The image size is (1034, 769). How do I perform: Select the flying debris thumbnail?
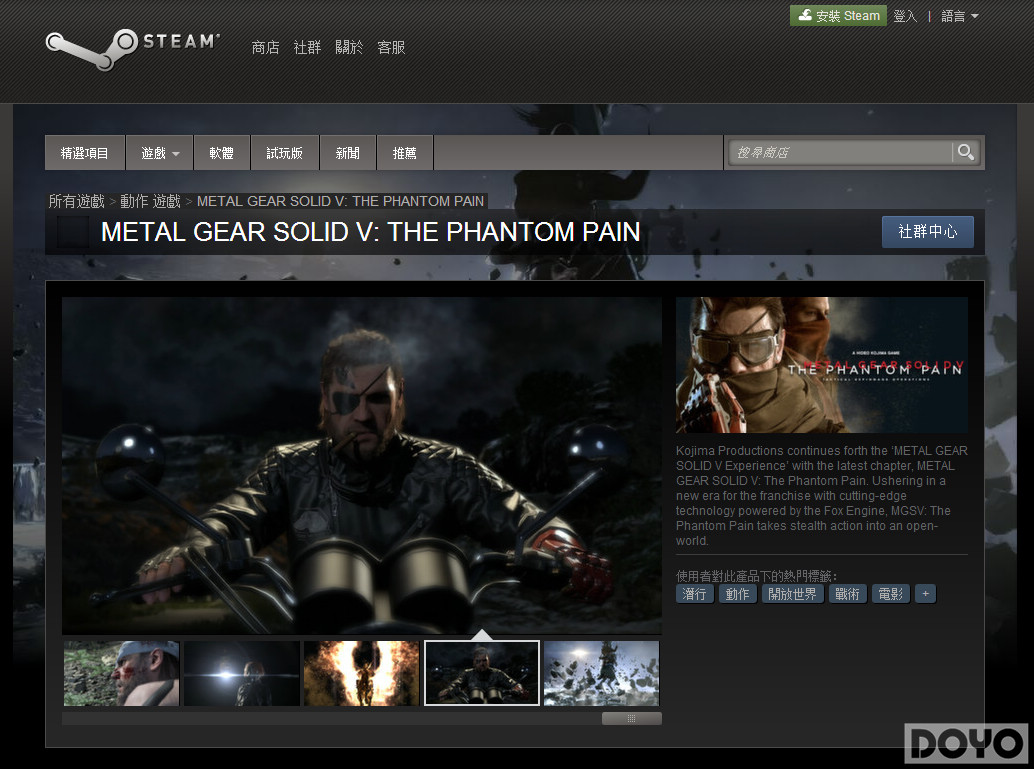coord(601,673)
